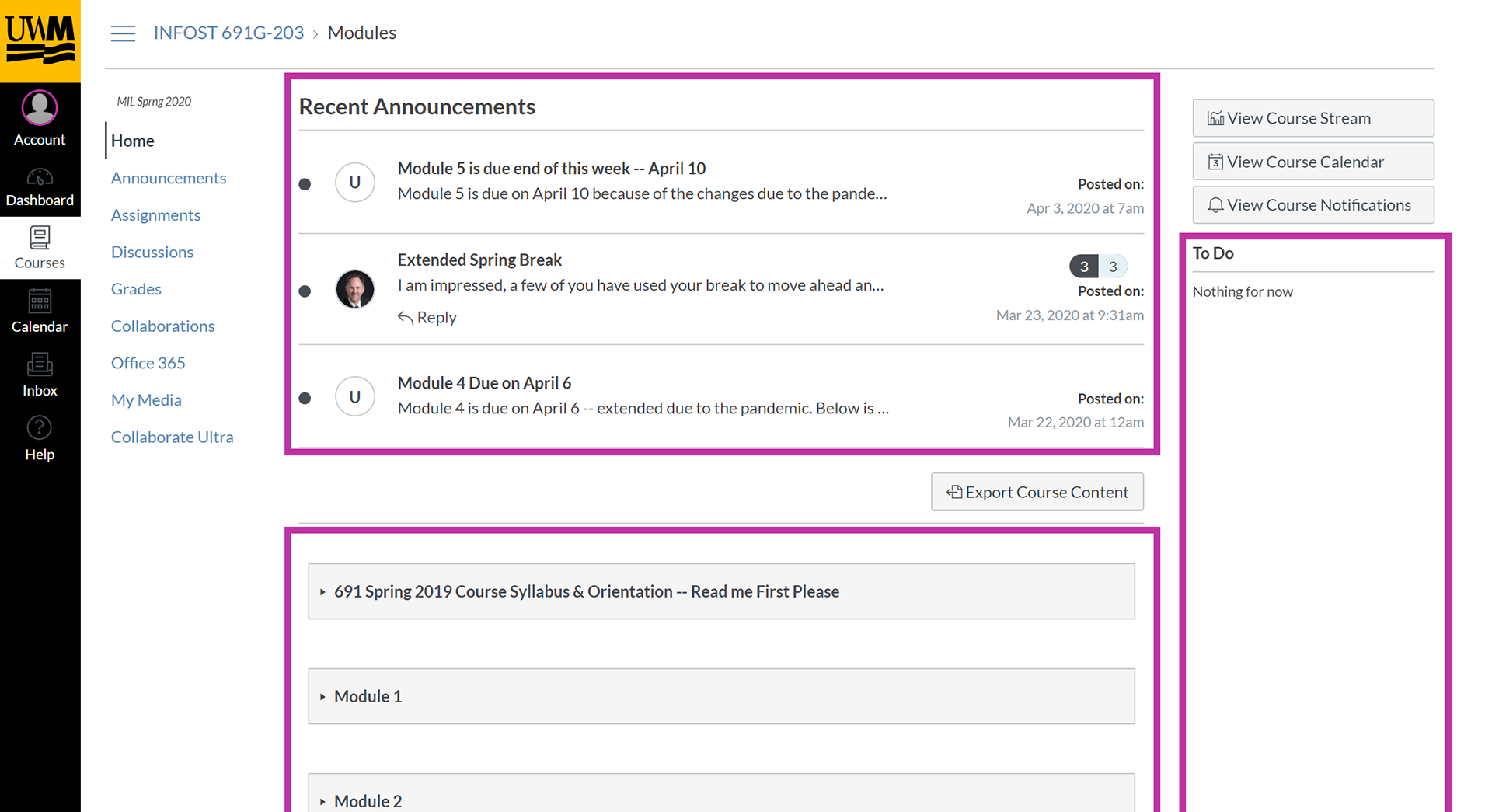This screenshot has width=1492, height=812.
Task: Expand Module 2 using its triangle
Action: point(322,801)
